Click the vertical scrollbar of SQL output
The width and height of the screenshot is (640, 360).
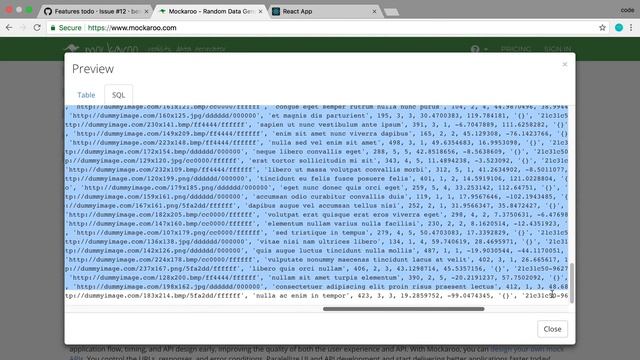pos(571,283)
